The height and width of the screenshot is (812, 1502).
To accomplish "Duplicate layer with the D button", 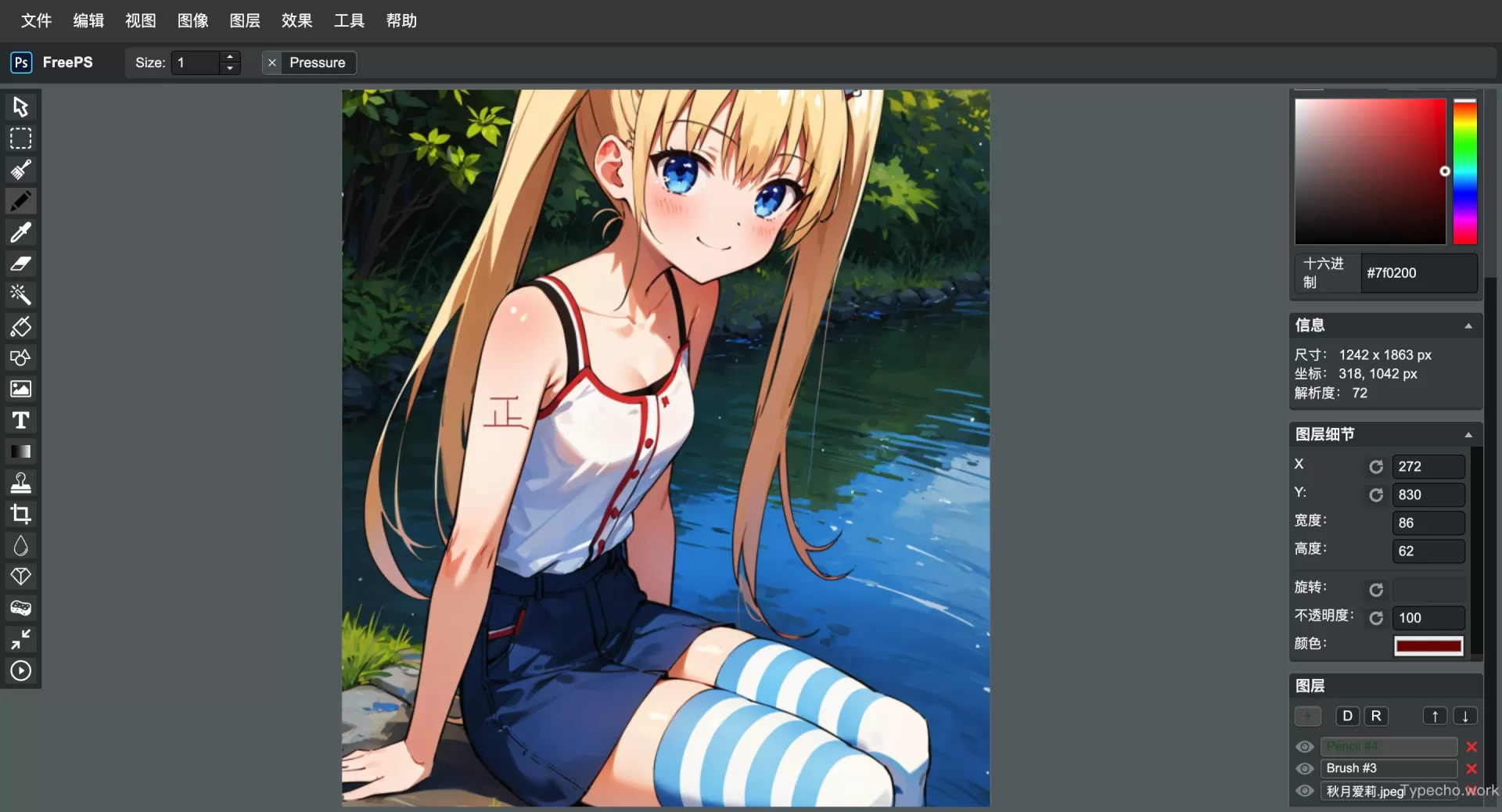I will [1348, 716].
